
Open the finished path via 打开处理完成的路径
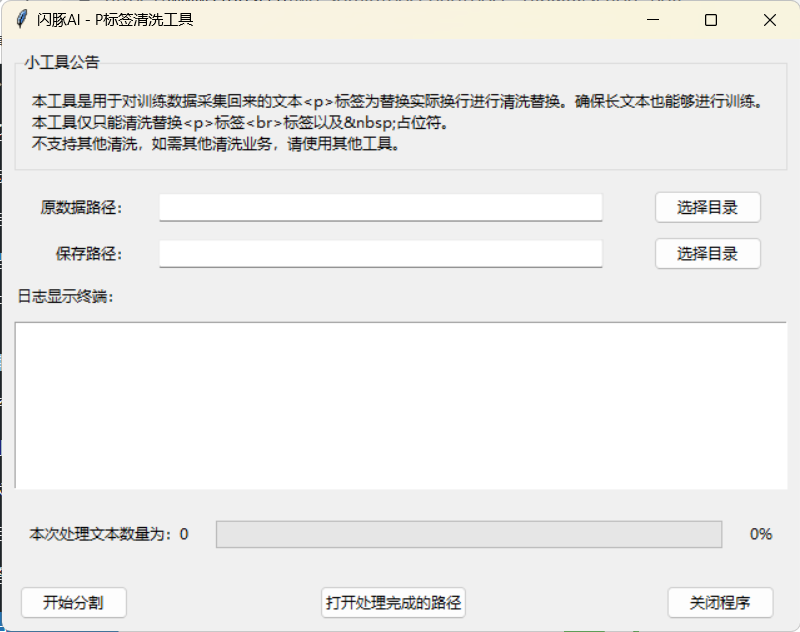pos(393,602)
